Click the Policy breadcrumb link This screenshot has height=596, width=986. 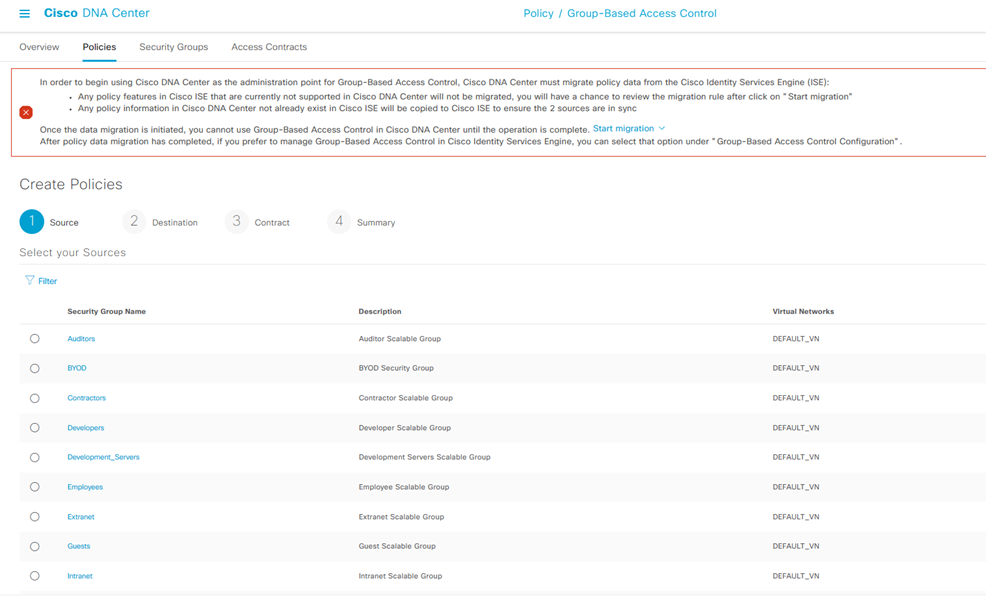click(x=538, y=14)
